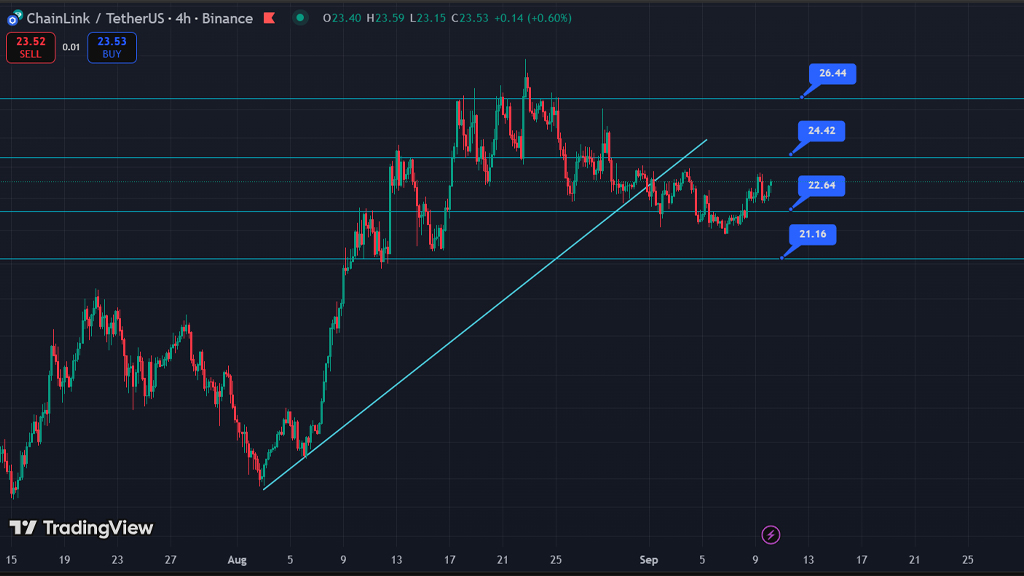1024x576 pixels.
Task: Click the Sep label on time axis
Action: [649, 560]
